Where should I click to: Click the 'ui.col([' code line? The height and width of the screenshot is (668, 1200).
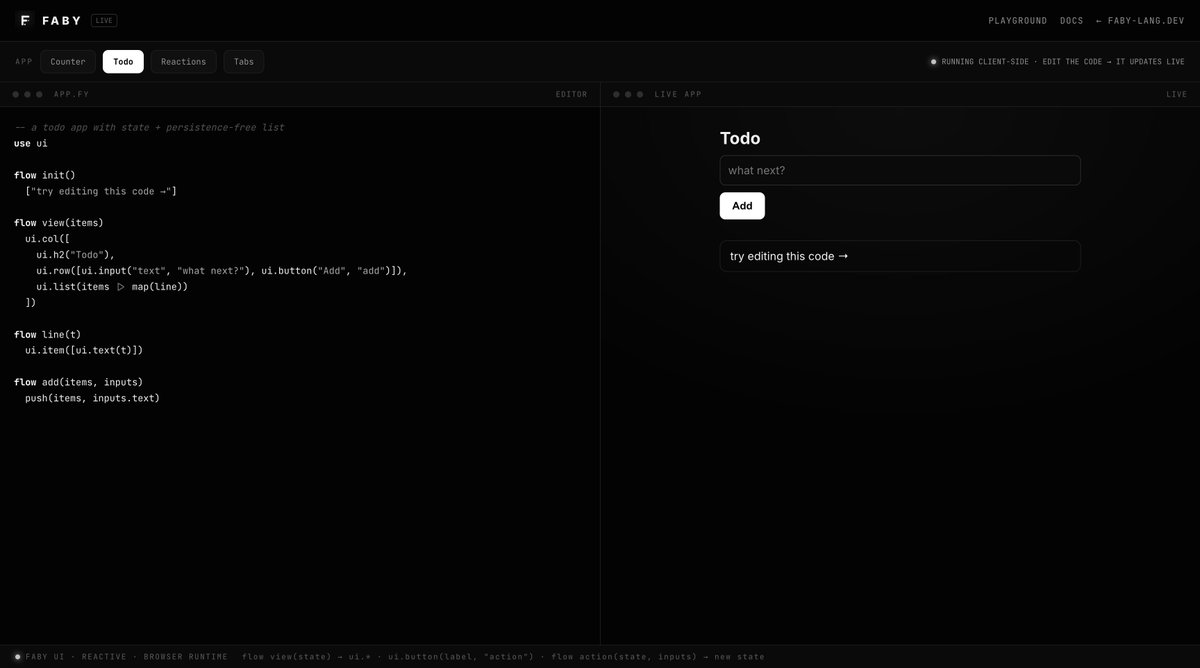pyautogui.click(x=47, y=239)
